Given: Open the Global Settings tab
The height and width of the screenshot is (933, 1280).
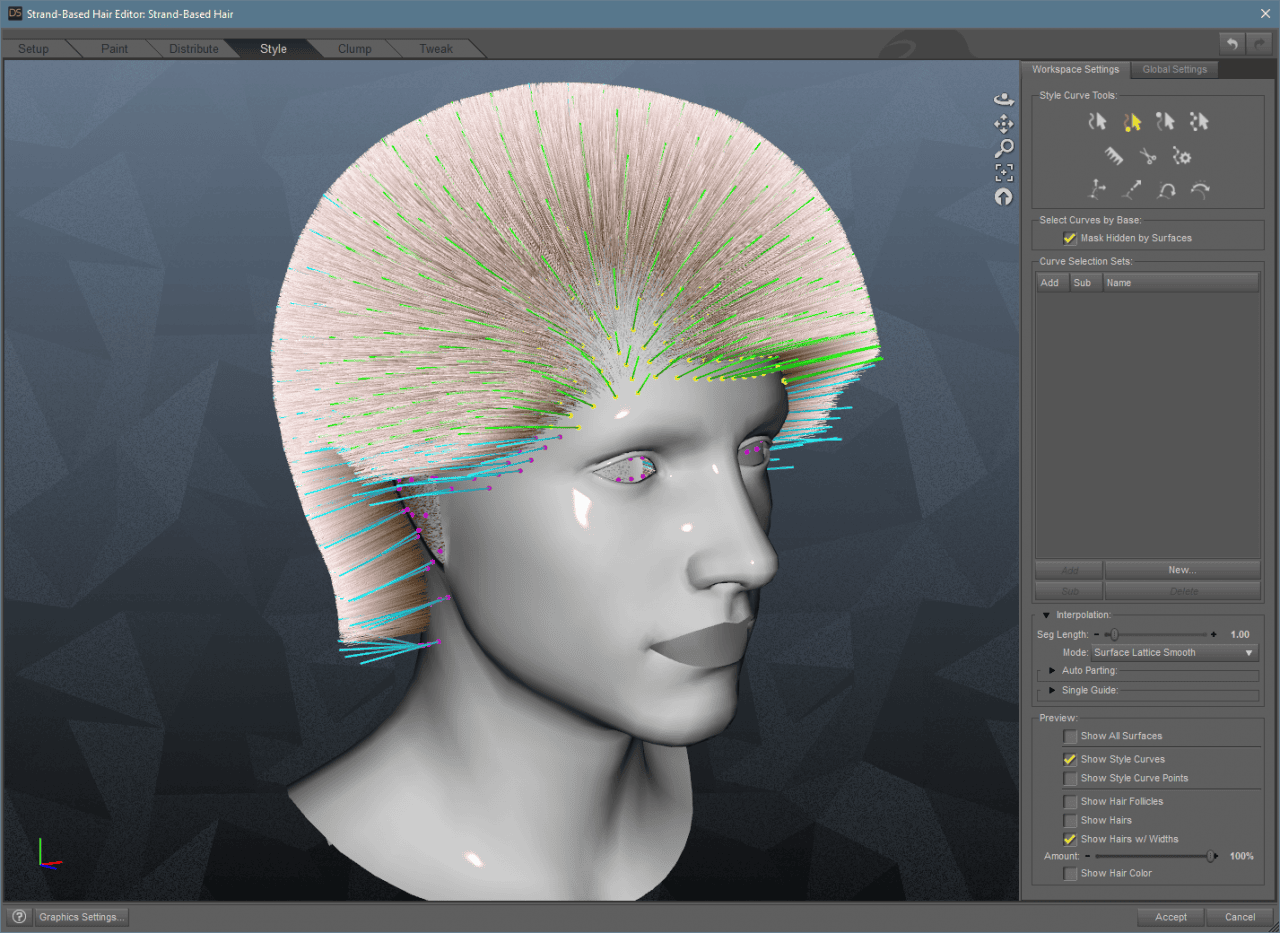Looking at the screenshot, I should (1174, 69).
